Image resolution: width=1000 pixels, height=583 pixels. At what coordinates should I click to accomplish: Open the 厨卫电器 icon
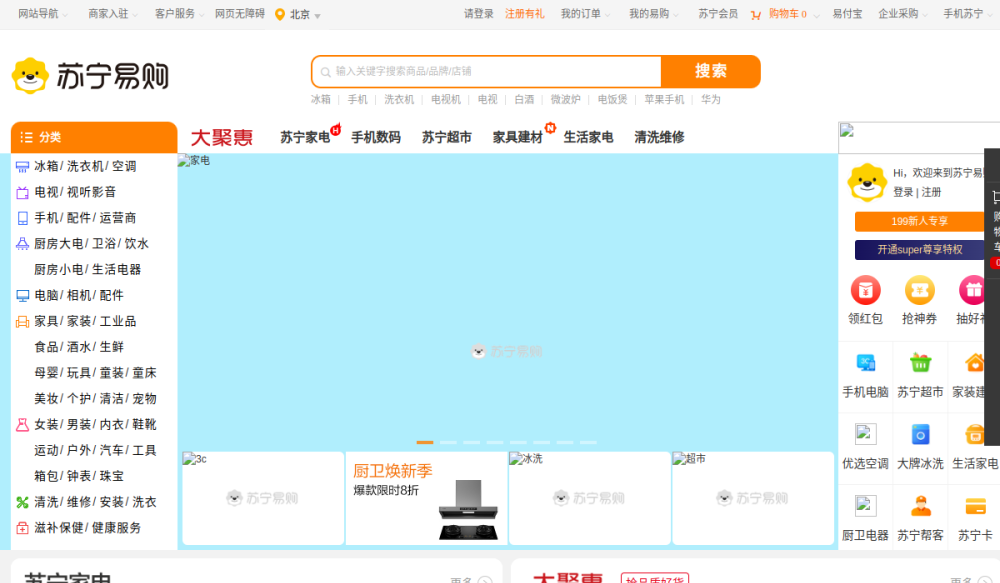click(x=865, y=506)
